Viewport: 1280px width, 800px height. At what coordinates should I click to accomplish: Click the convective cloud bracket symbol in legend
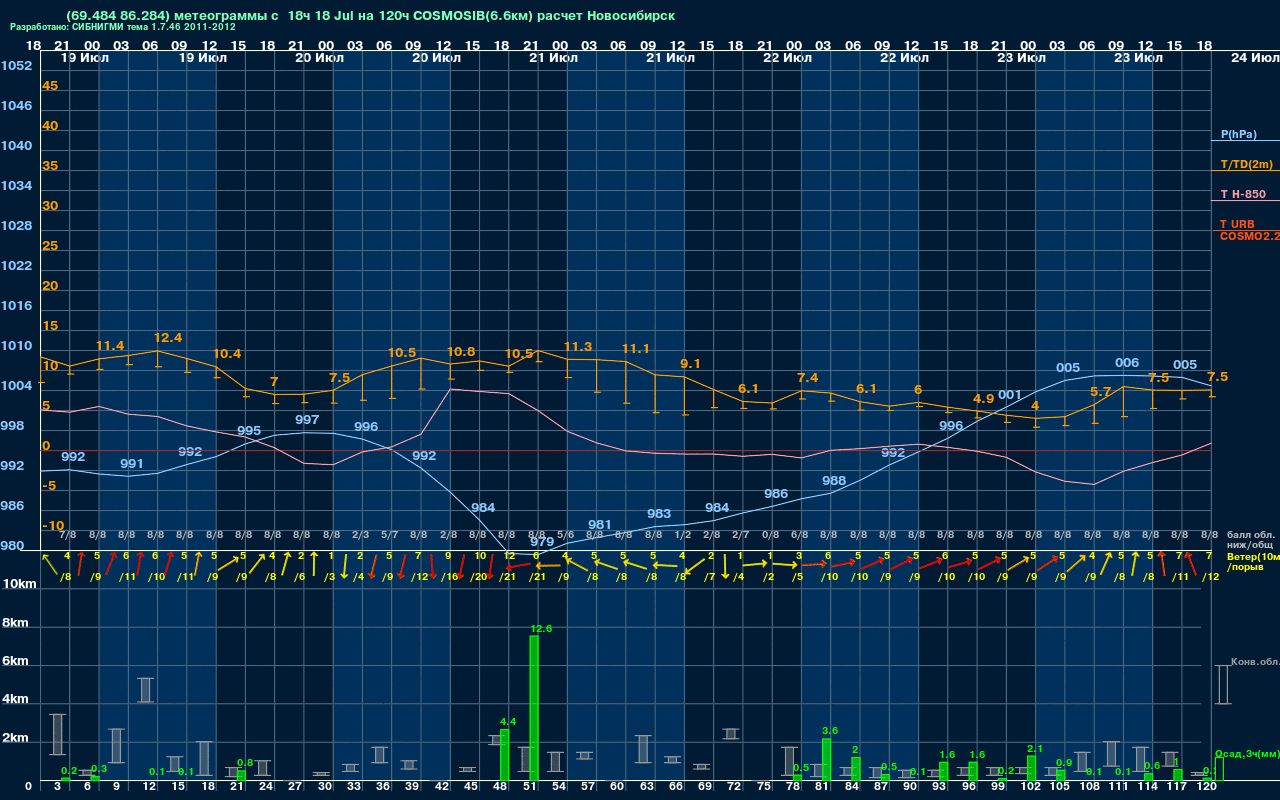pos(1223,685)
